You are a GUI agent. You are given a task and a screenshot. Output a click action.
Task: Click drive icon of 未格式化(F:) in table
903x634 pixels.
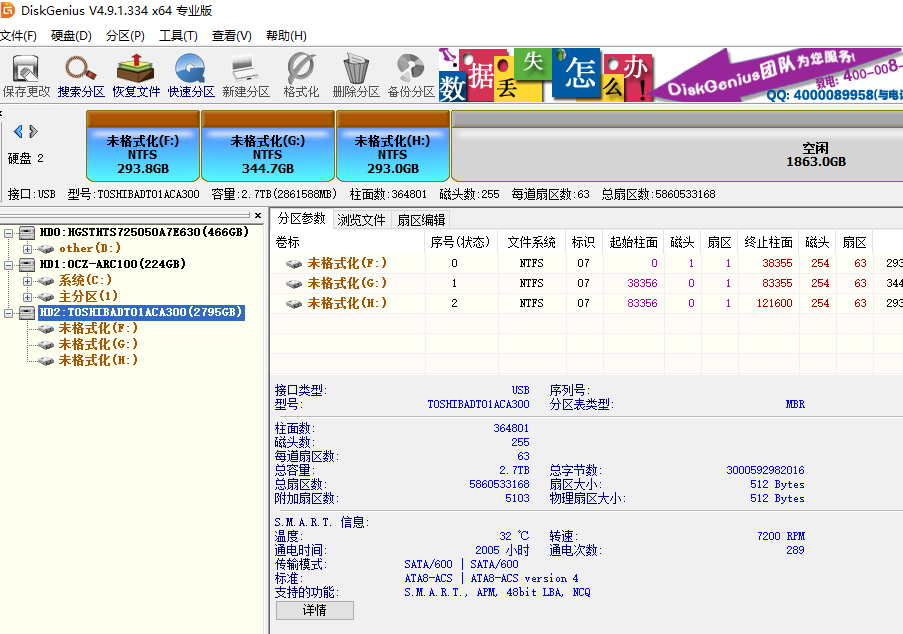coord(294,264)
